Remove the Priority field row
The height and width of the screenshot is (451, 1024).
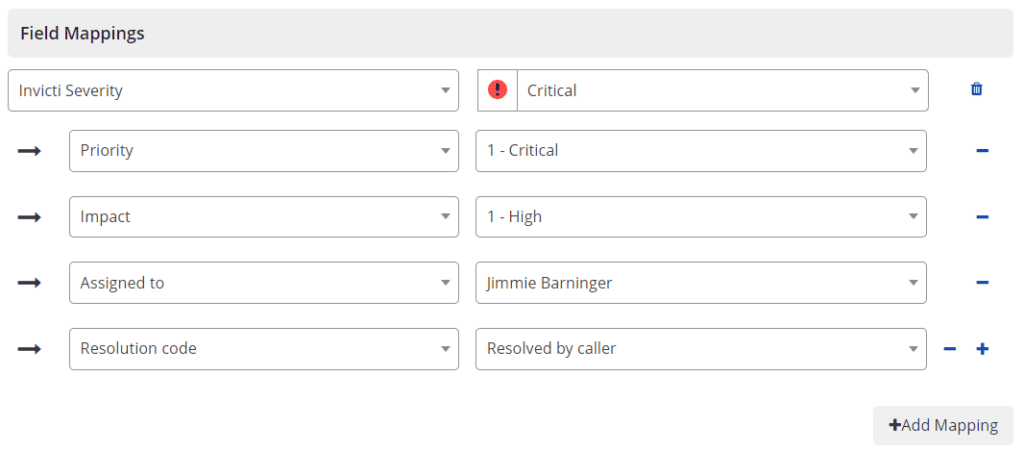982,151
